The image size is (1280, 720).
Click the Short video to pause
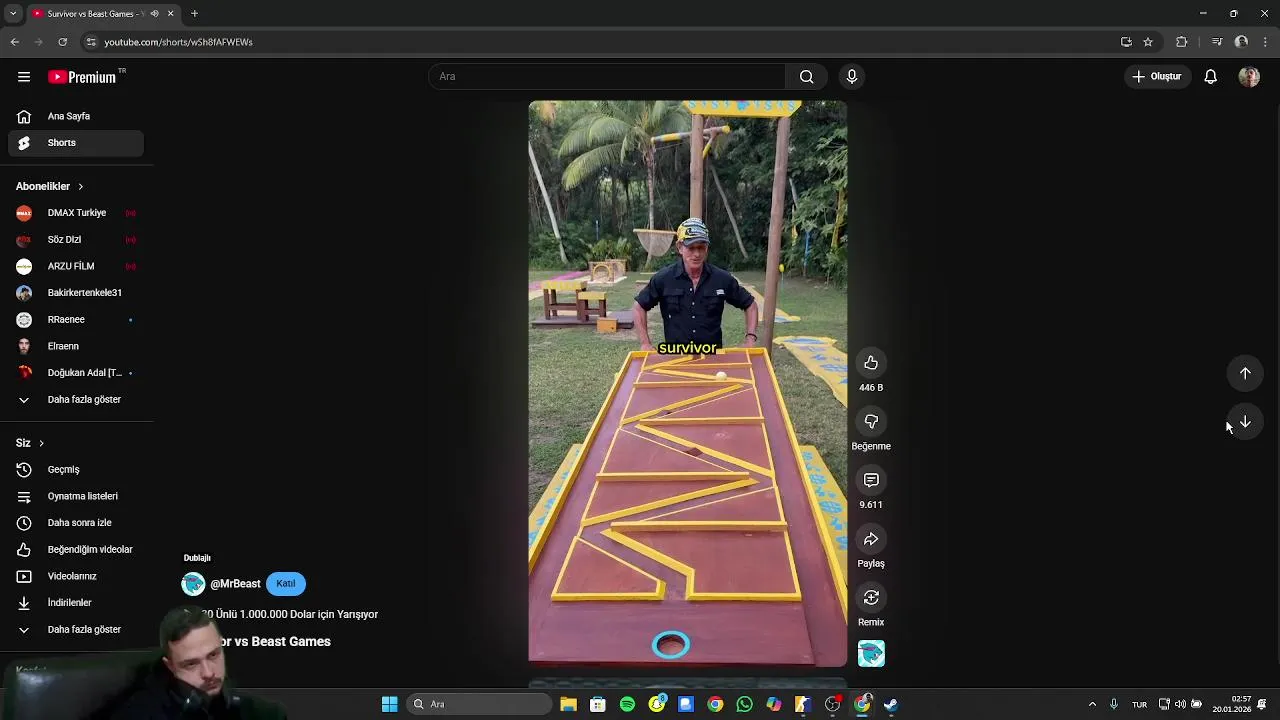click(688, 383)
